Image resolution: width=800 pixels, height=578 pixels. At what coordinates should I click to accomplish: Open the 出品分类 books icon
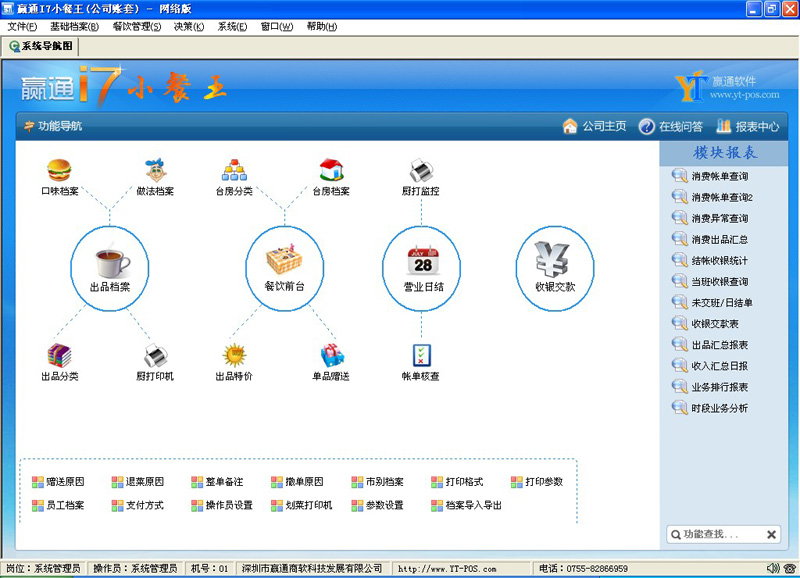[60, 355]
